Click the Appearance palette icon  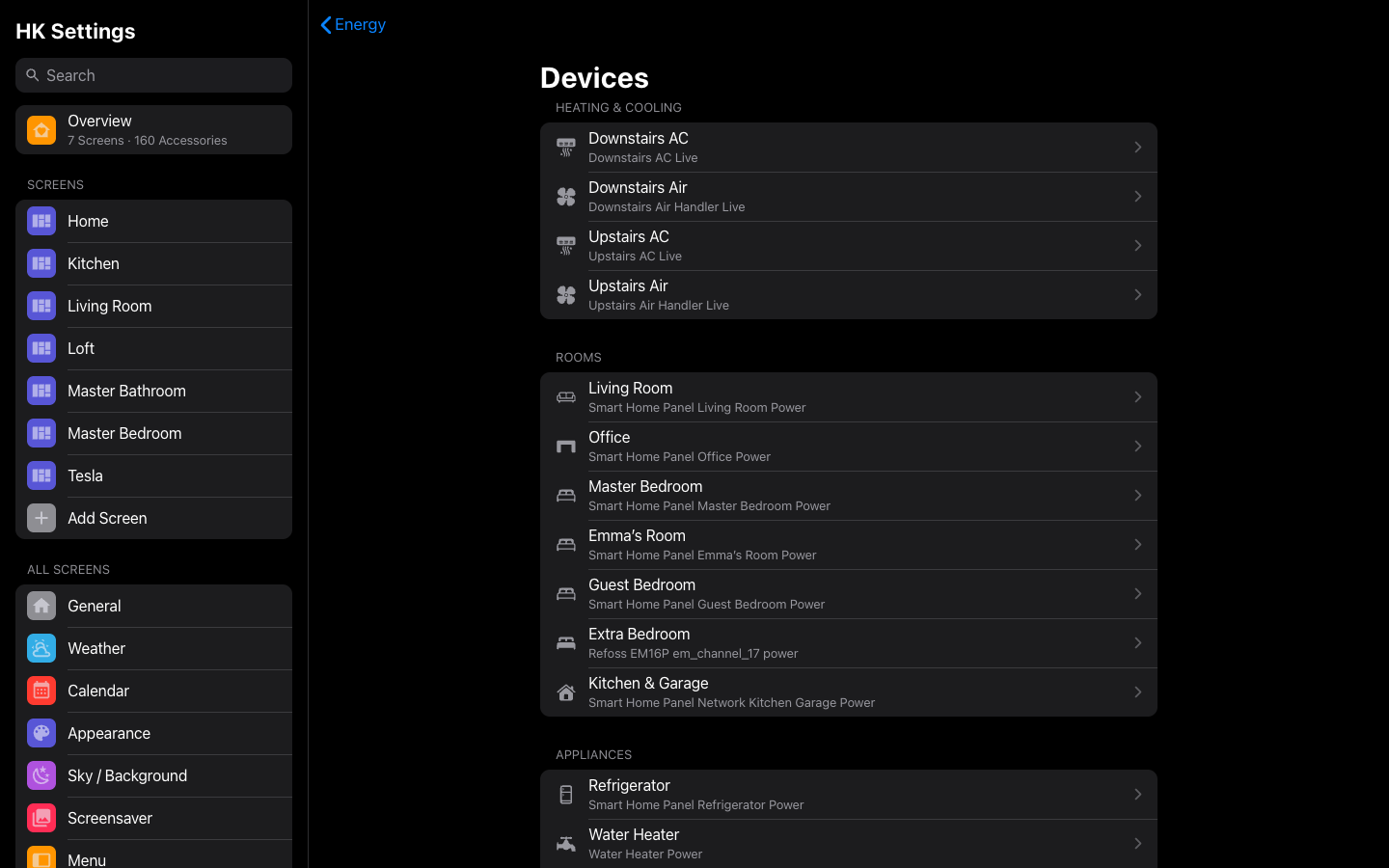point(41,733)
